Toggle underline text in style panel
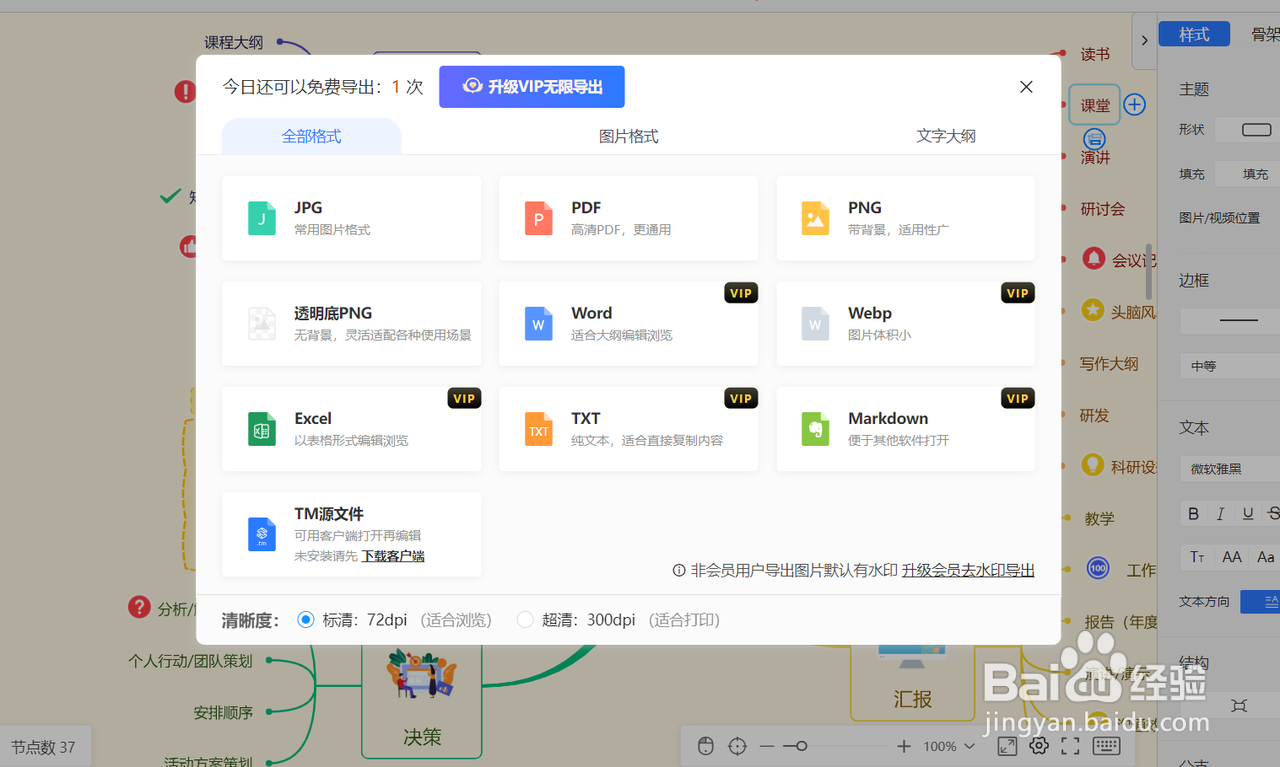Screen dimensions: 1280x767 (1248, 514)
